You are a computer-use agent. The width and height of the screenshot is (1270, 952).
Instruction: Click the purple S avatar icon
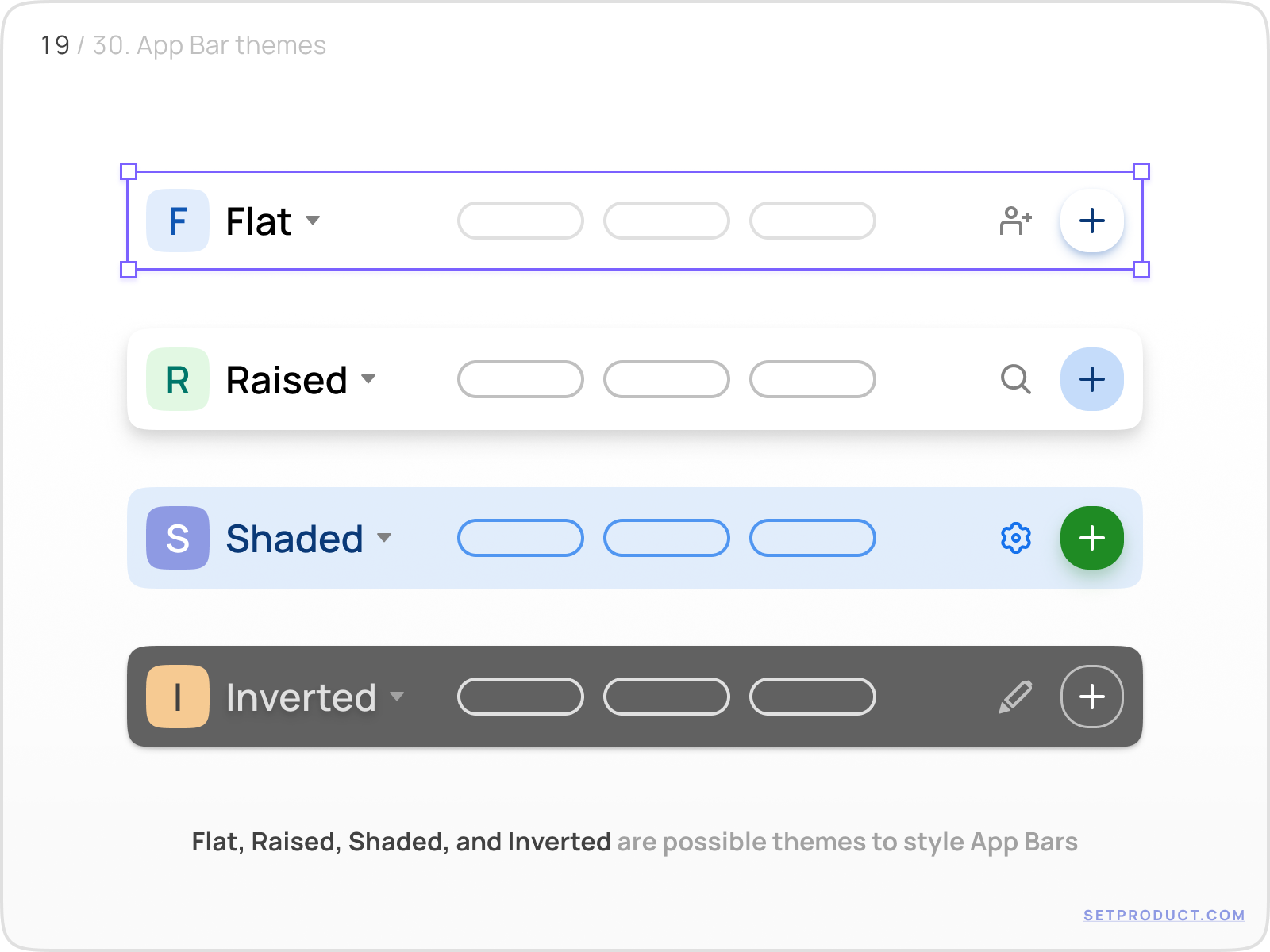tap(177, 538)
